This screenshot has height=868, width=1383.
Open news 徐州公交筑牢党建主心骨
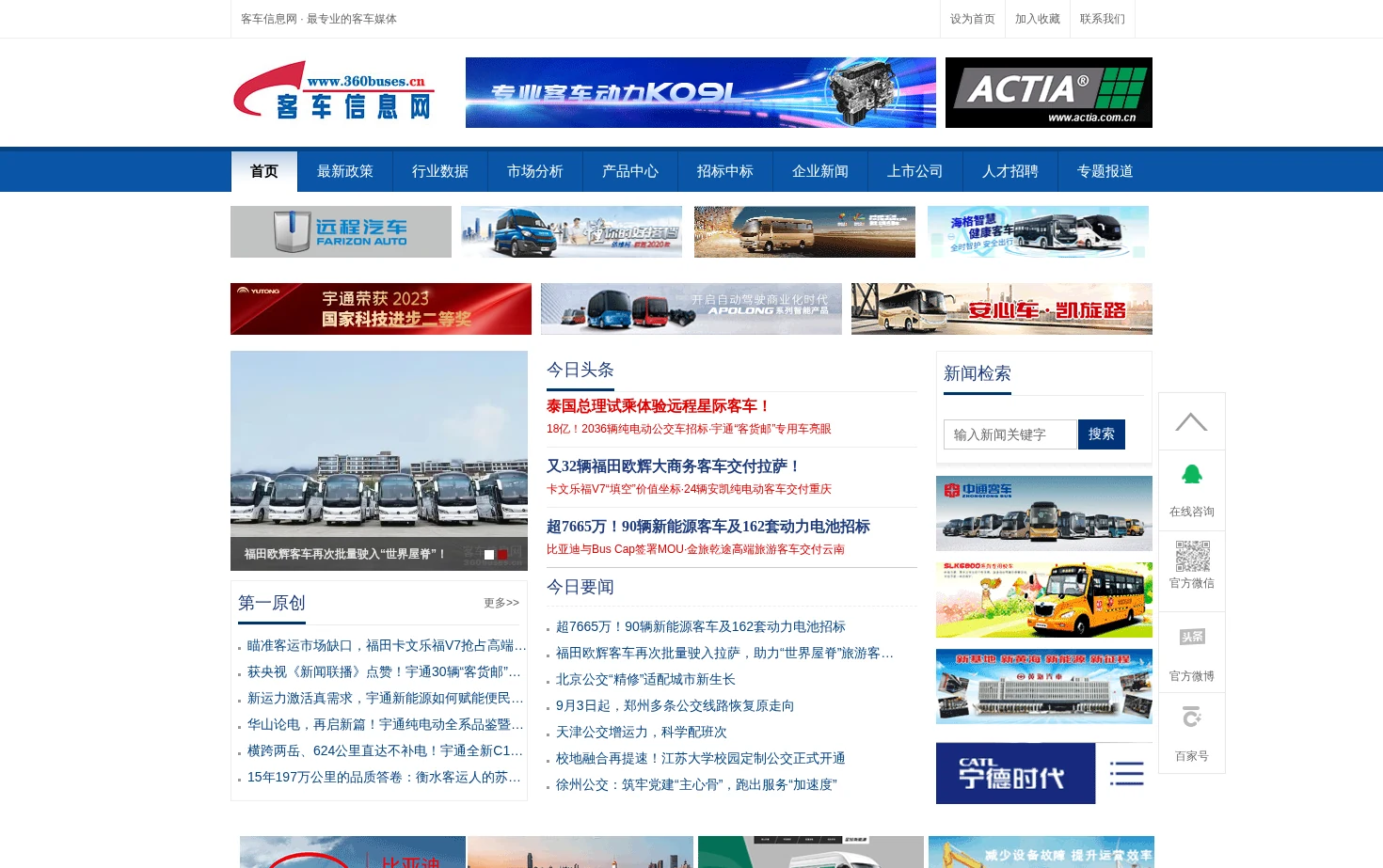(696, 784)
